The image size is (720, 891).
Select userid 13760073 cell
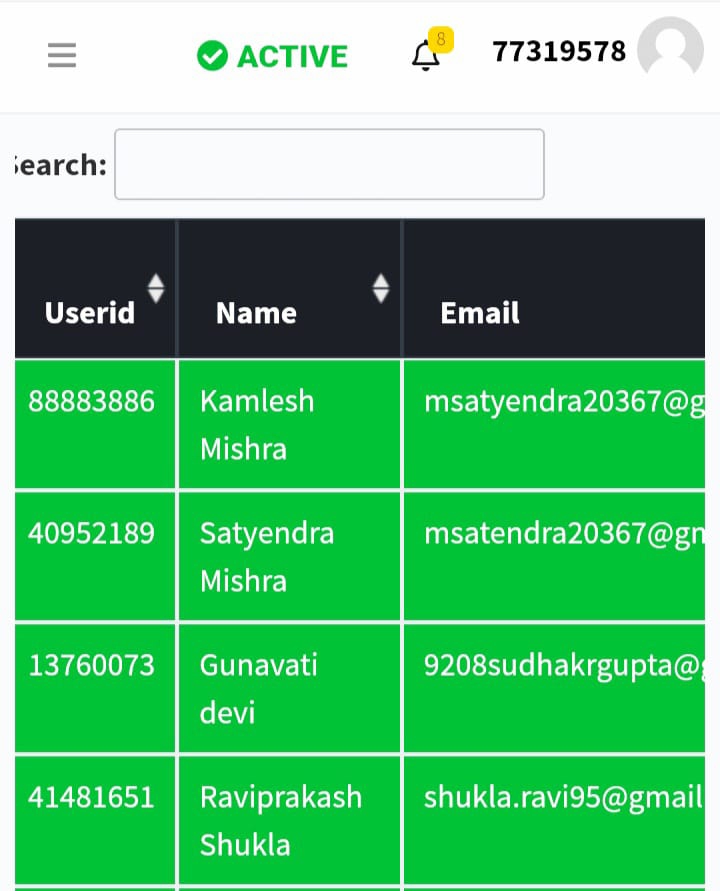click(x=95, y=688)
